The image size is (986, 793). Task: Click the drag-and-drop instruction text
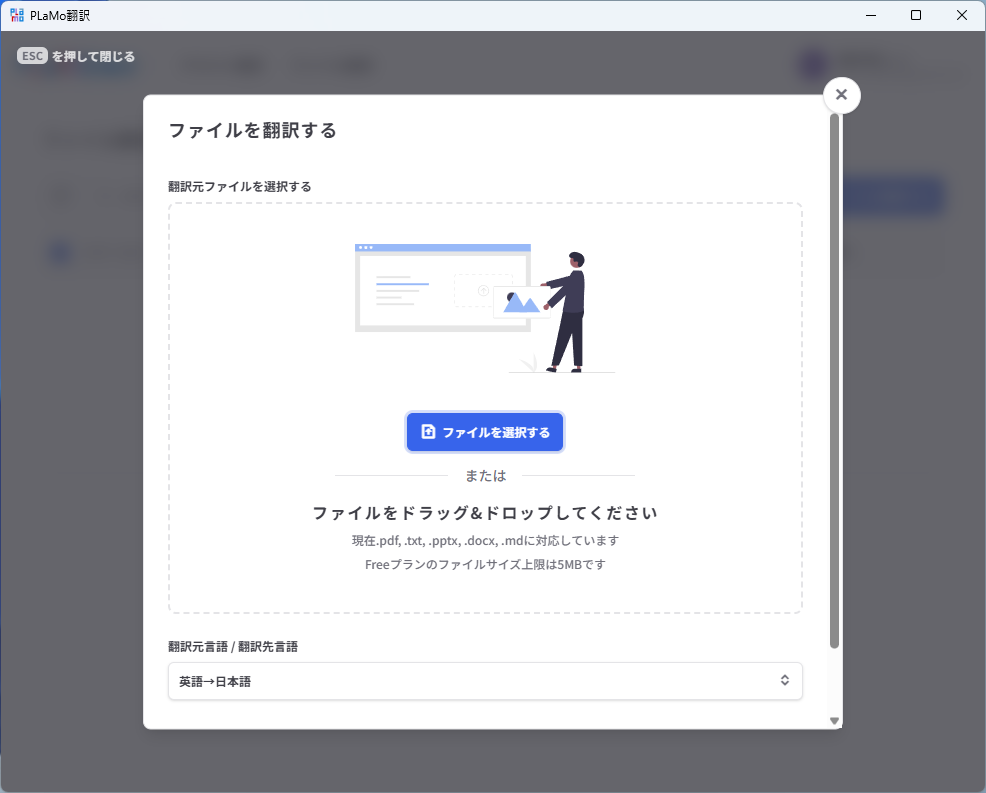coord(485,512)
